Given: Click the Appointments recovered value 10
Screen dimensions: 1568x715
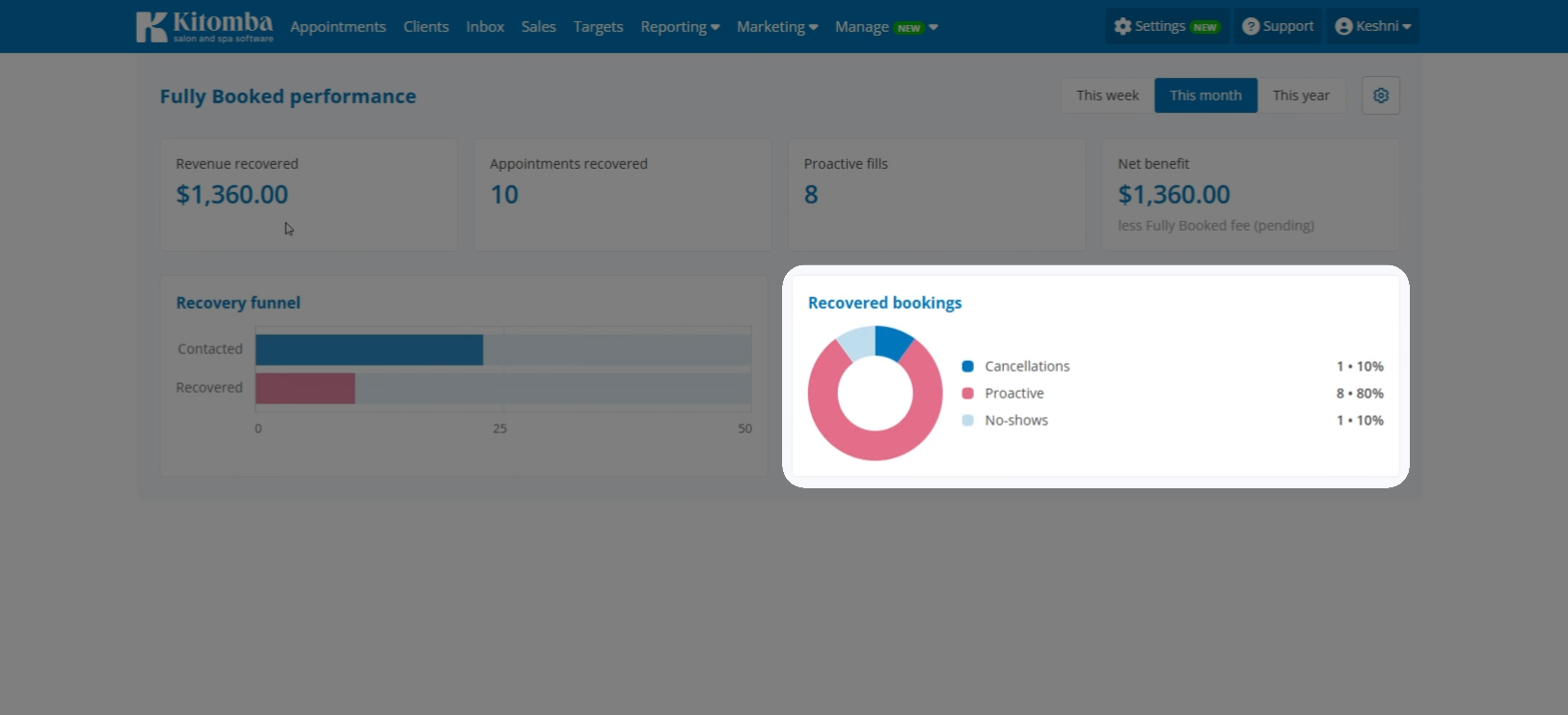Looking at the screenshot, I should (504, 195).
